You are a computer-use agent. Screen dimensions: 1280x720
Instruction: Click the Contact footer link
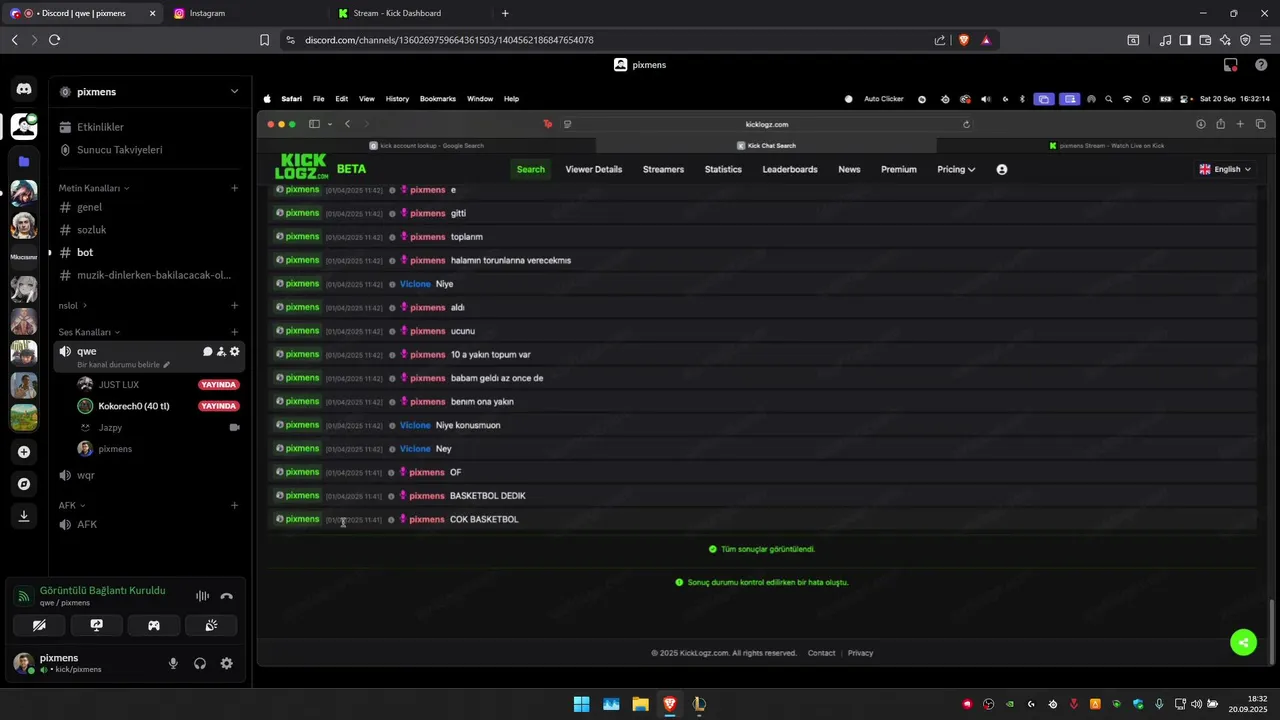click(x=821, y=653)
